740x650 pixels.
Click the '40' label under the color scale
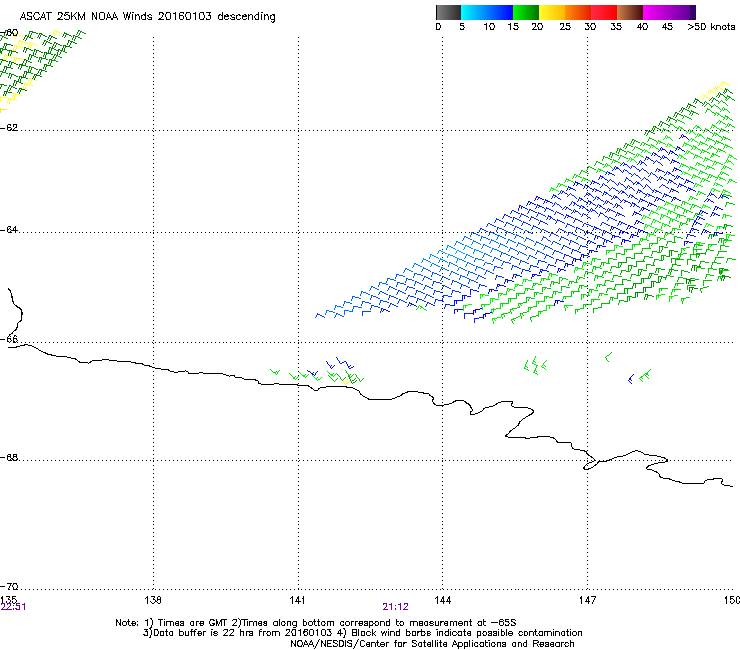642,27
